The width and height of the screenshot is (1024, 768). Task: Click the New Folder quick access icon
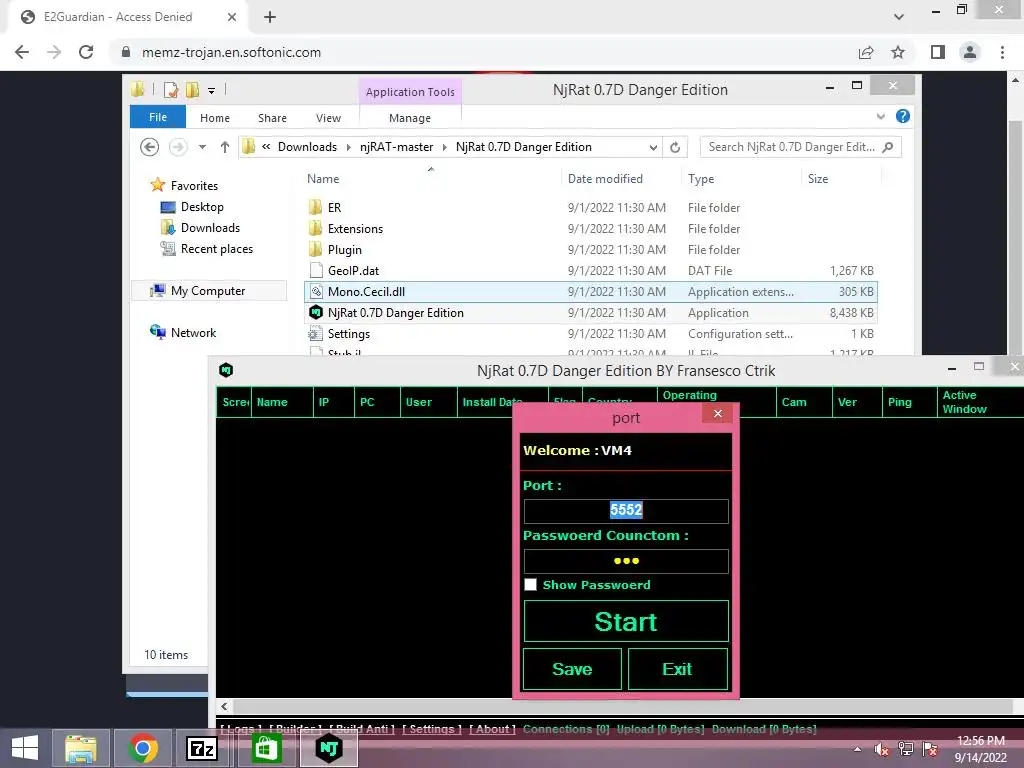click(193, 89)
